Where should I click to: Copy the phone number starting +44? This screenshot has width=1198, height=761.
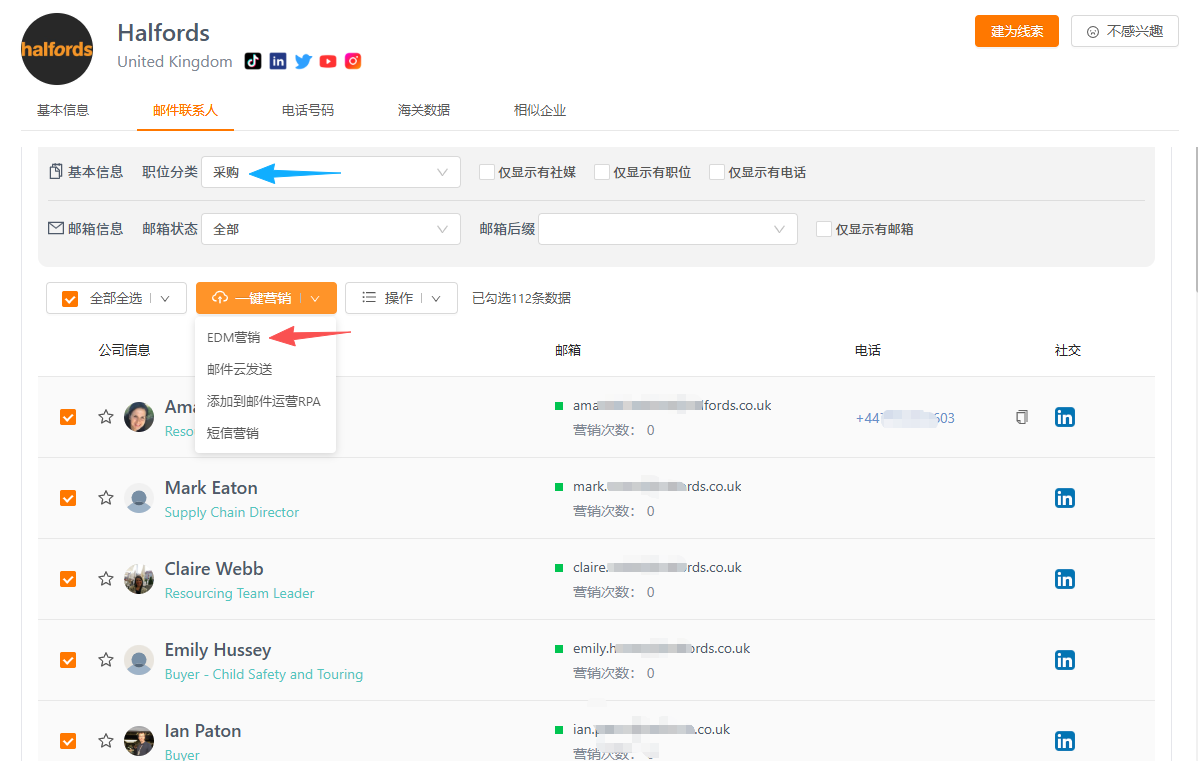1022,417
